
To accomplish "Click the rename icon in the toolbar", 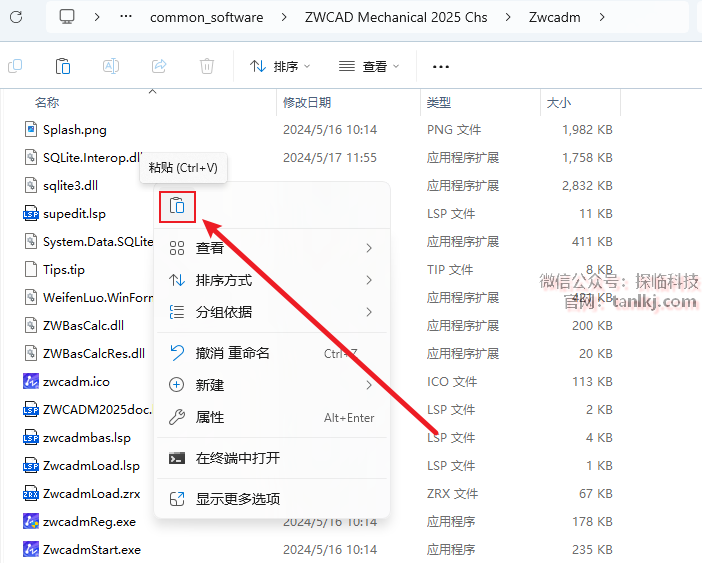I will [x=111, y=66].
